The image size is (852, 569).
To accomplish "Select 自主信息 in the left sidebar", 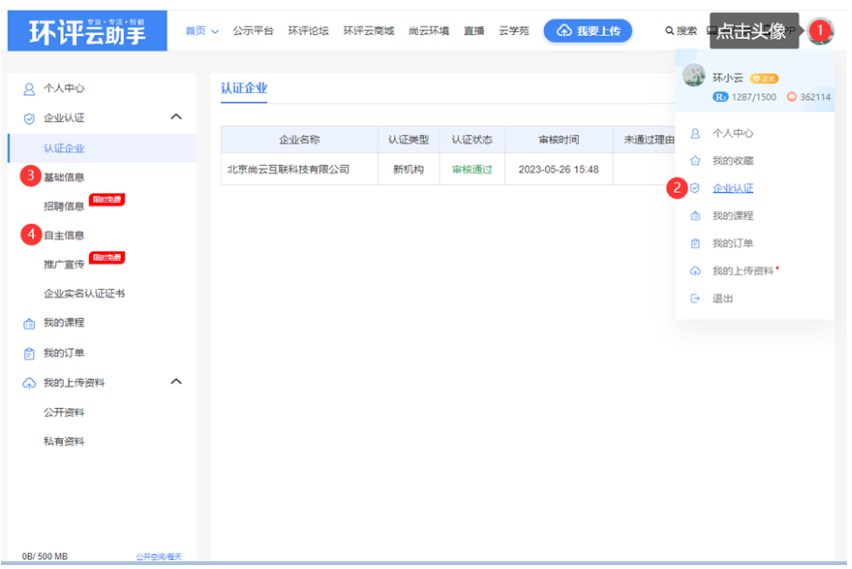I will 64,236.
